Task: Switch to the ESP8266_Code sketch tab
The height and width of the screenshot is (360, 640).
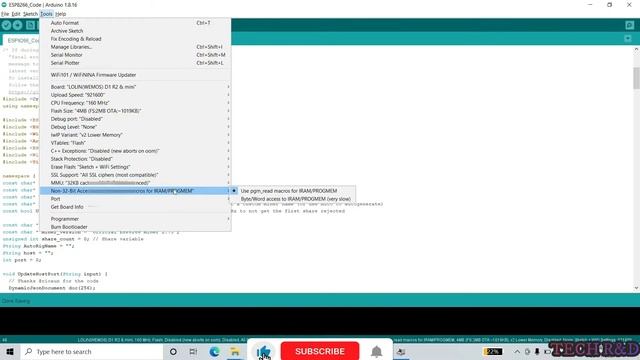Action: coord(21,40)
